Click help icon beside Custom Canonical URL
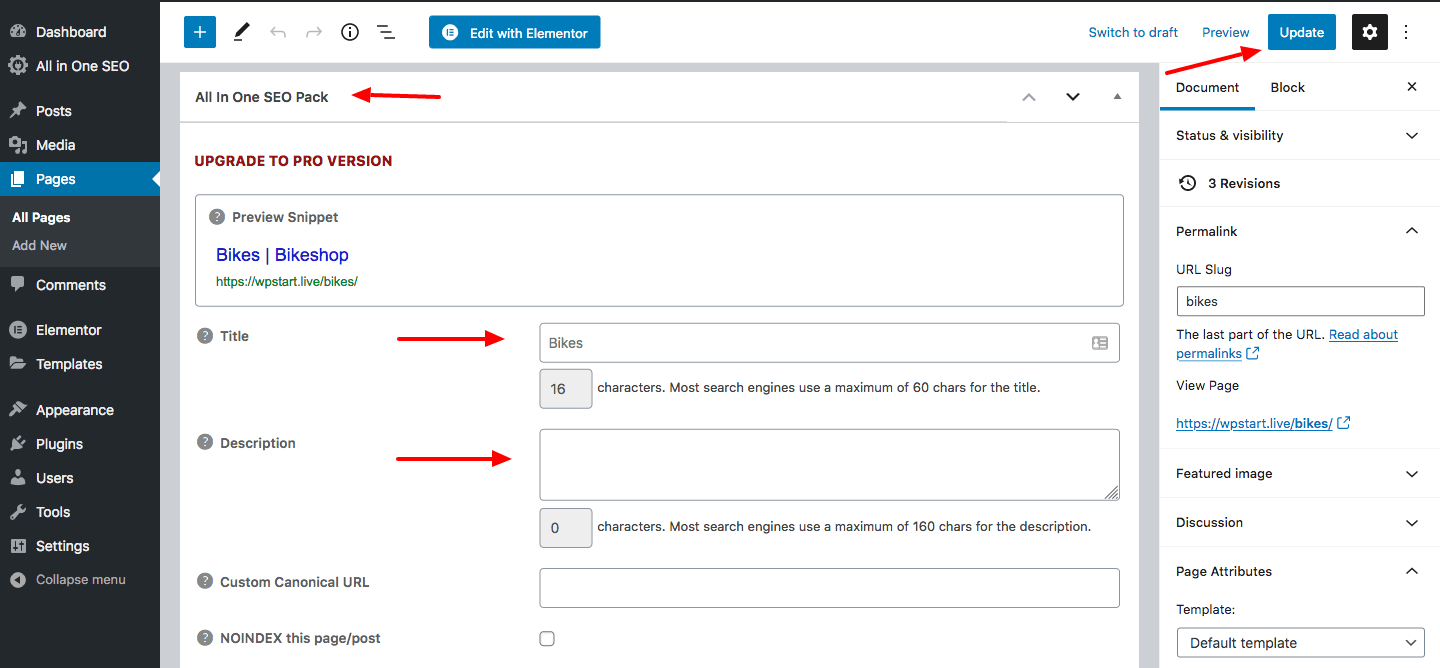 [x=205, y=581]
